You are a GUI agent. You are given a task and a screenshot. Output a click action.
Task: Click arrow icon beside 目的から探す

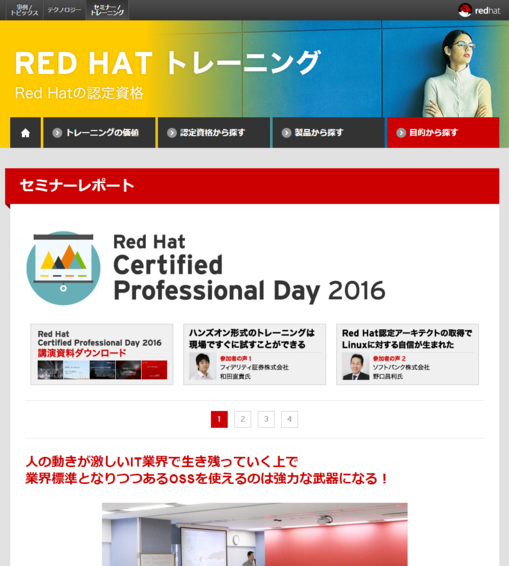(x=401, y=133)
